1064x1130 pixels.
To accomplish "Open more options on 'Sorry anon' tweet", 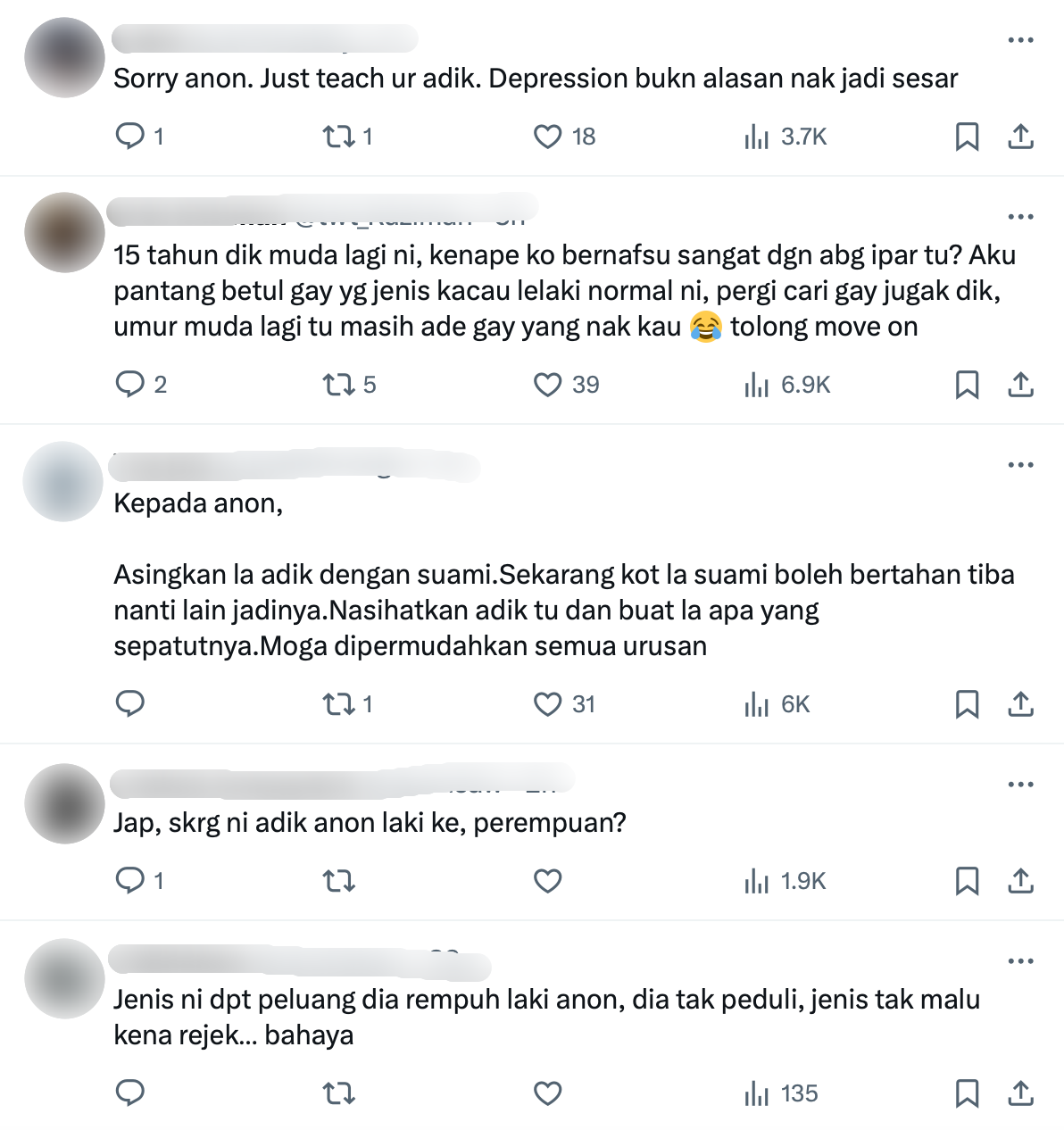I will click(x=1020, y=40).
